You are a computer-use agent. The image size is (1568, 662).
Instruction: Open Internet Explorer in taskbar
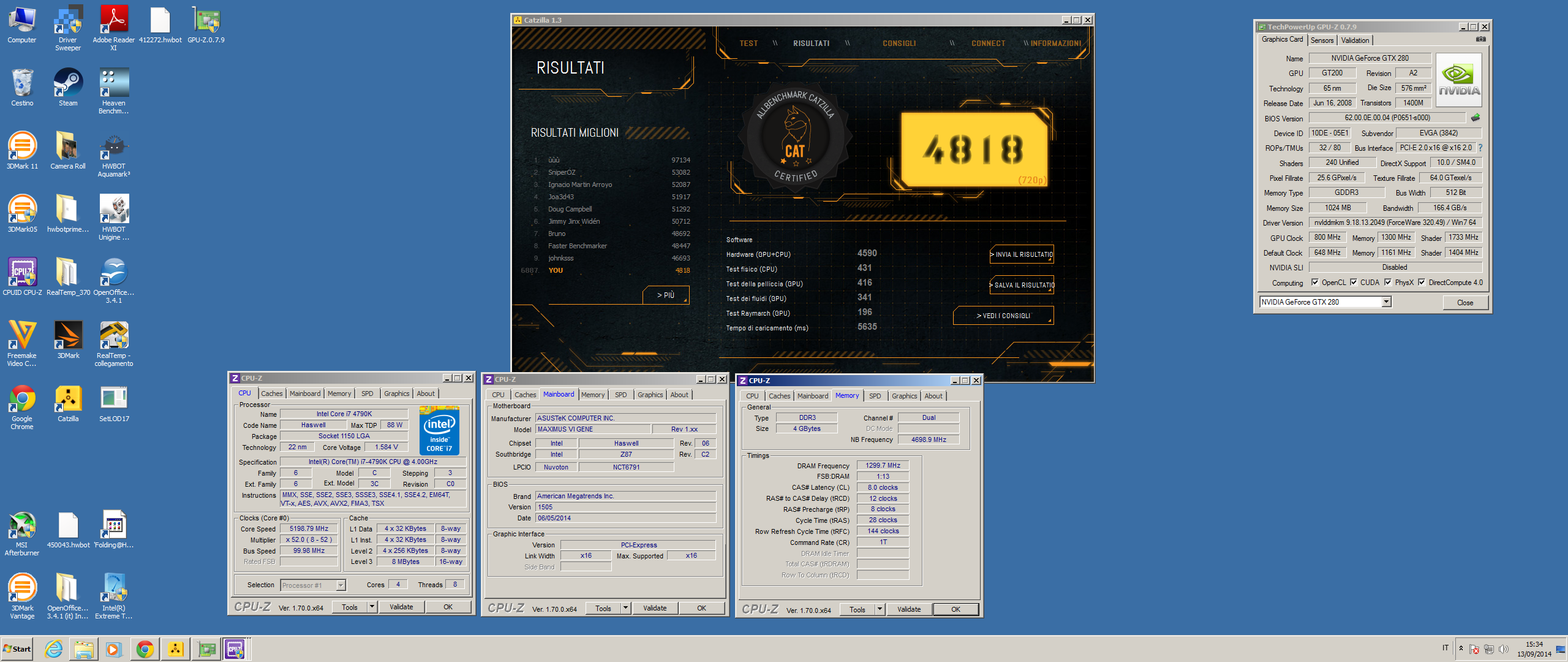[x=54, y=649]
